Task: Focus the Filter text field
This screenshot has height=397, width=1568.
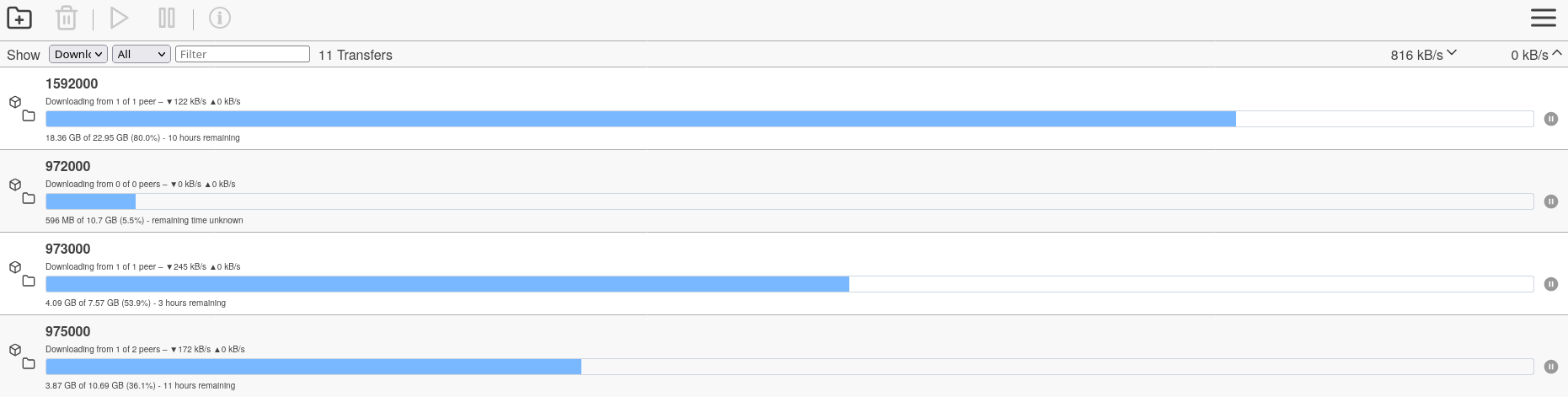Action: [x=243, y=54]
